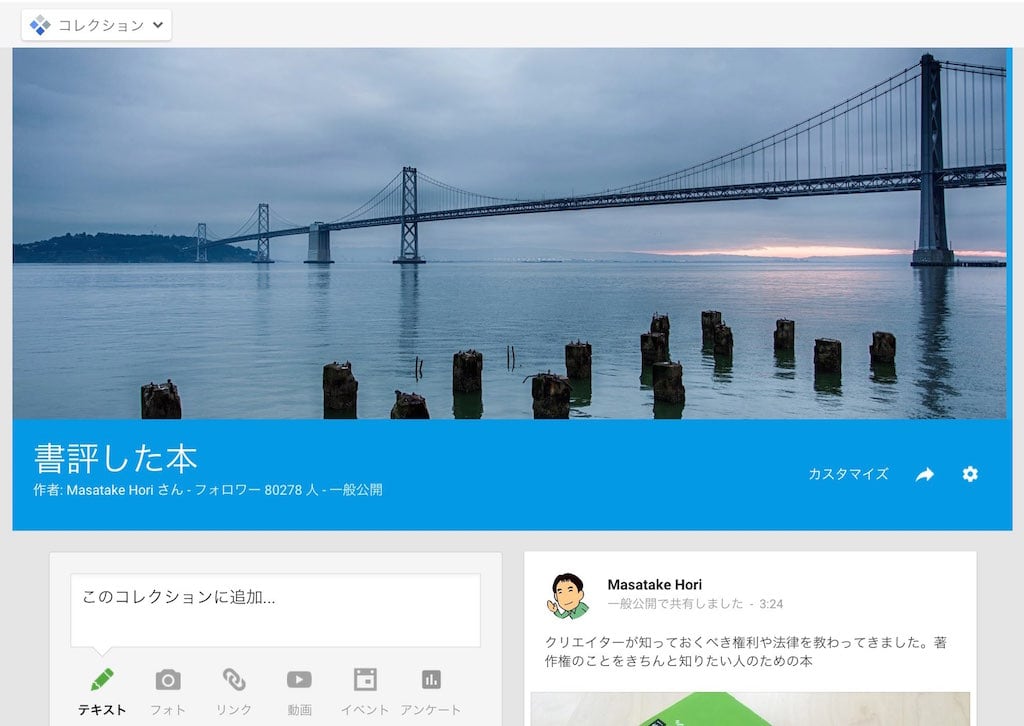Open the コレクション dropdown menu
The image size is (1024, 726).
tap(97, 25)
